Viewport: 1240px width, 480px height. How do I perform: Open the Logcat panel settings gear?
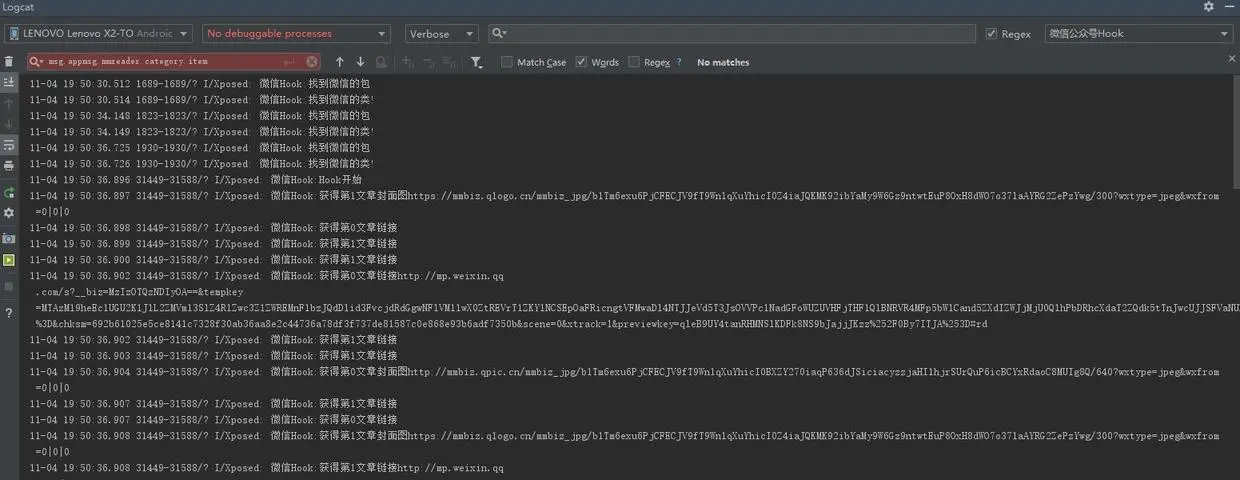click(1208, 7)
